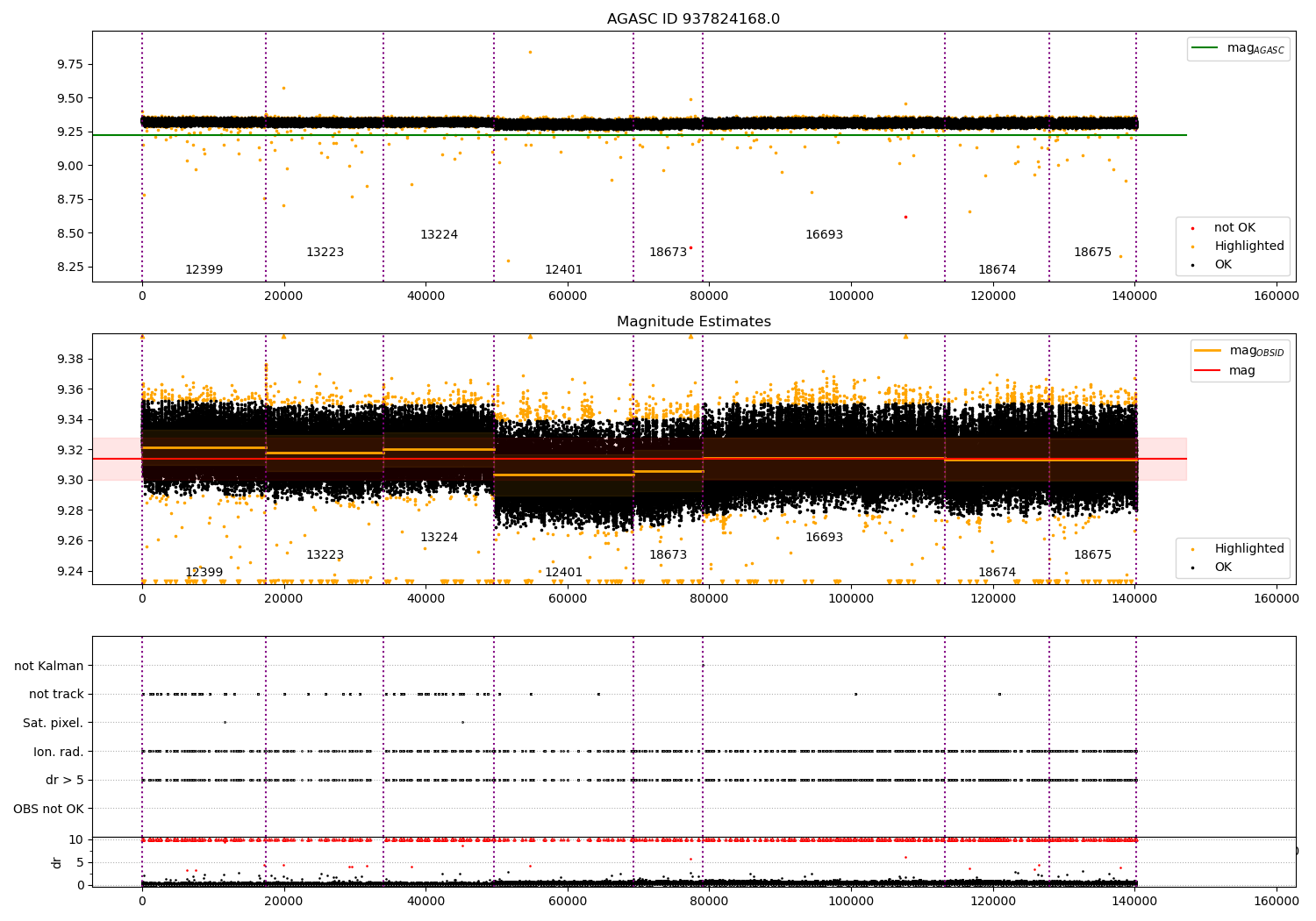Click the 'not OK' legend label
The width and height of the screenshot is (1316, 921).
tap(1234, 228)
